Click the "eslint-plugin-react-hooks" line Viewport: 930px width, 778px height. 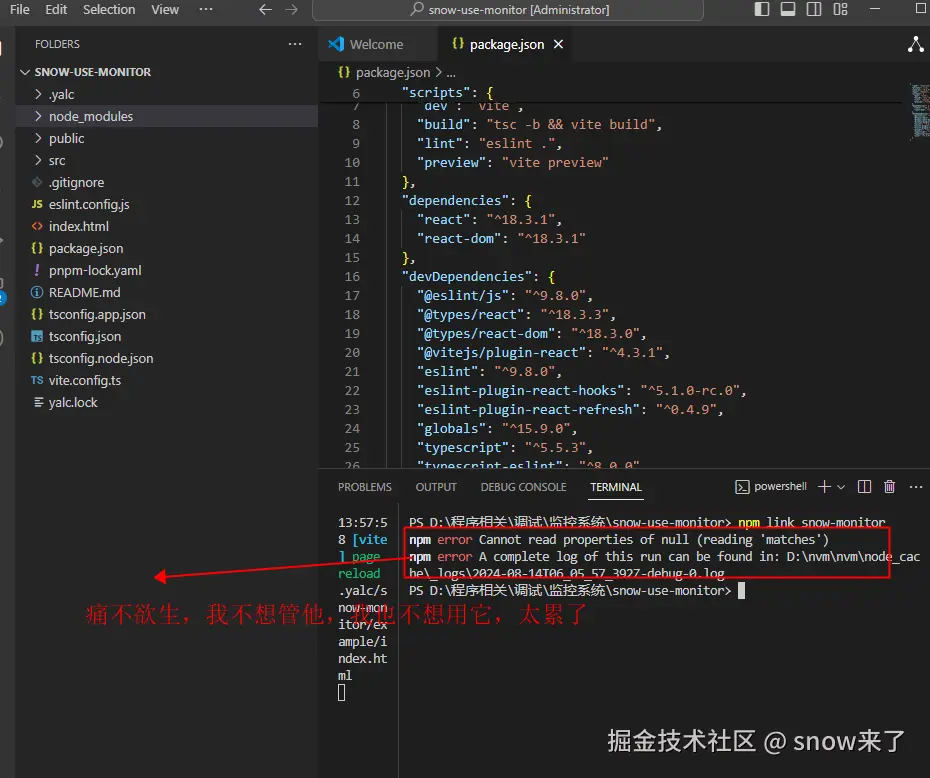tap(581, 390)
